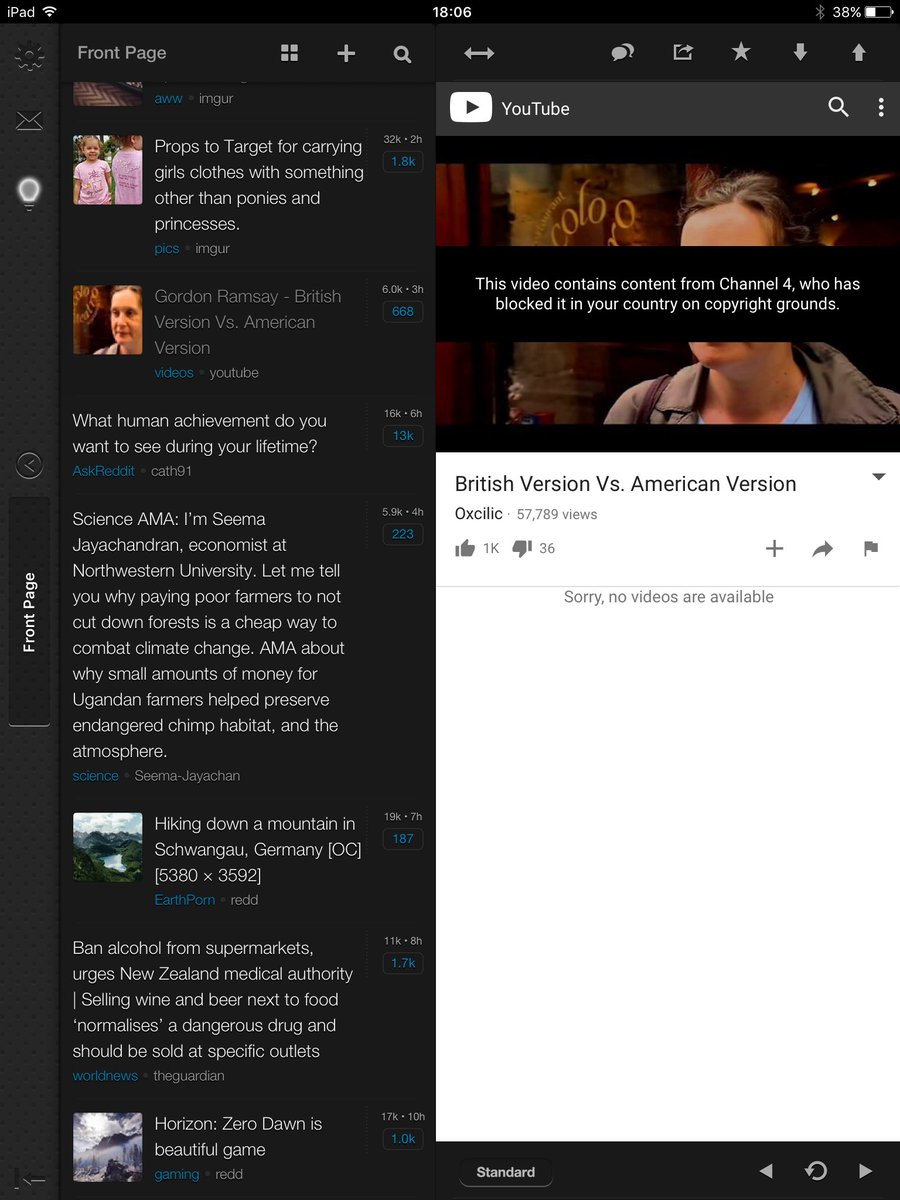Tap 18:06 clock in status bar
900x1200 pixels.
[451, 12]
